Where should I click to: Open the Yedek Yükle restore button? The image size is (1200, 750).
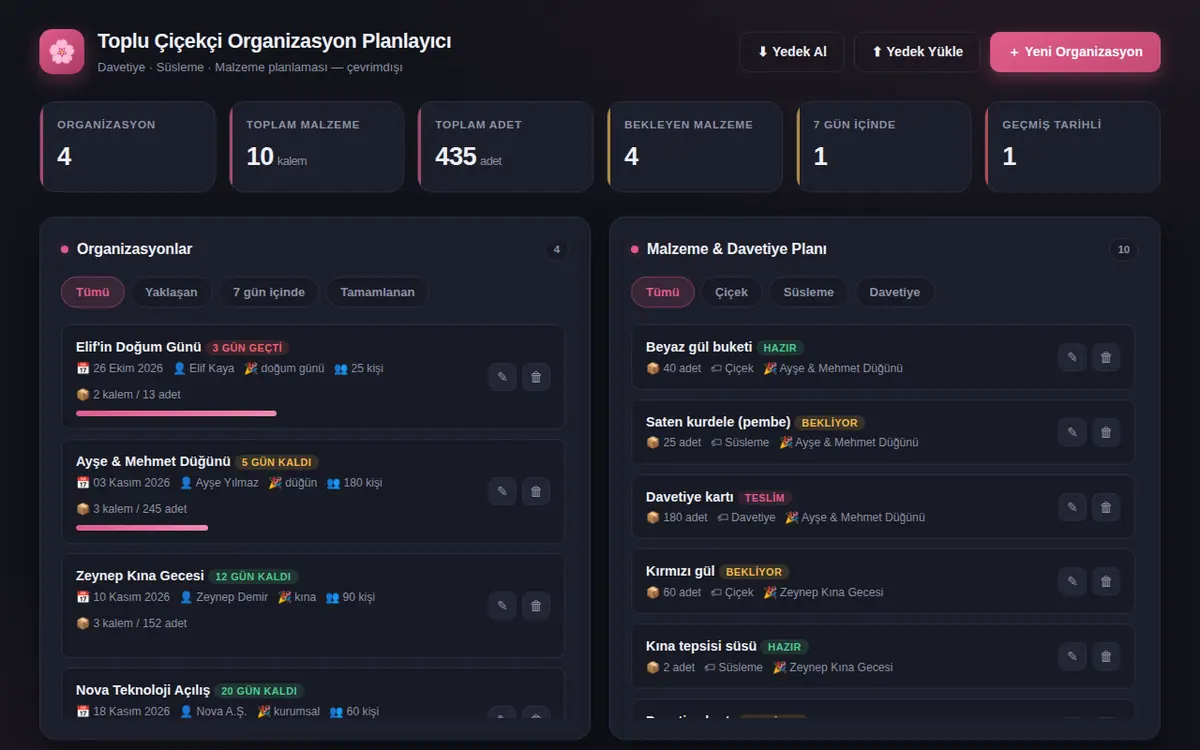click(x=917, y=52)
